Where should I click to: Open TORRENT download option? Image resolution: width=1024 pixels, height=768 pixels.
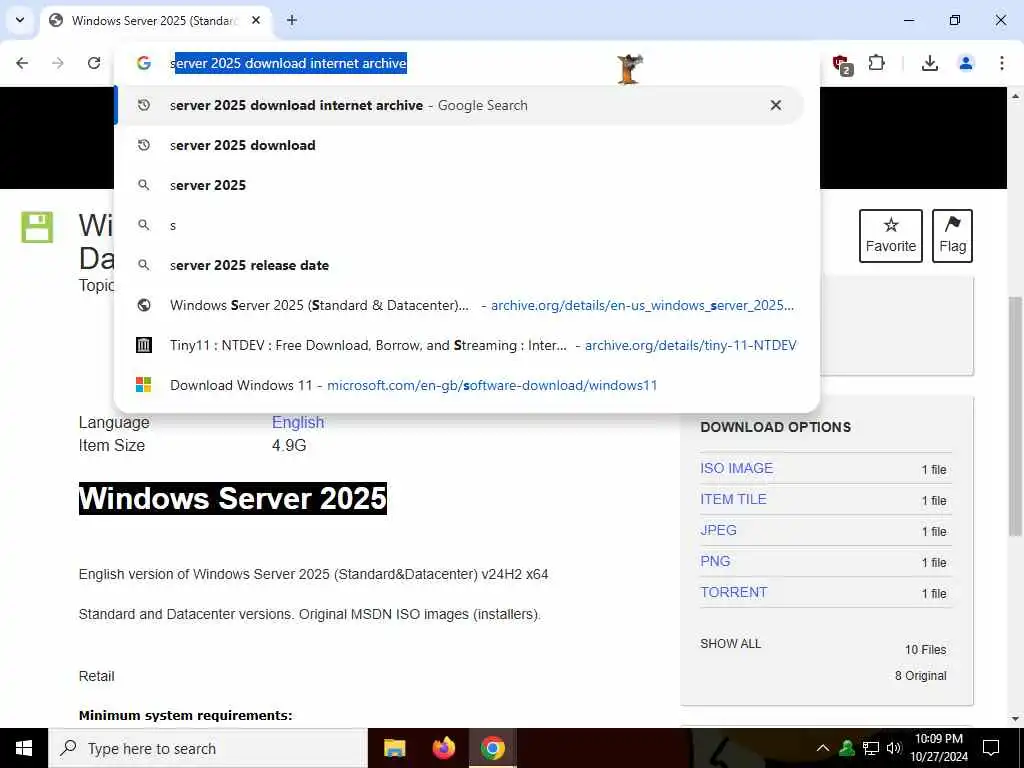pos(733,592)
